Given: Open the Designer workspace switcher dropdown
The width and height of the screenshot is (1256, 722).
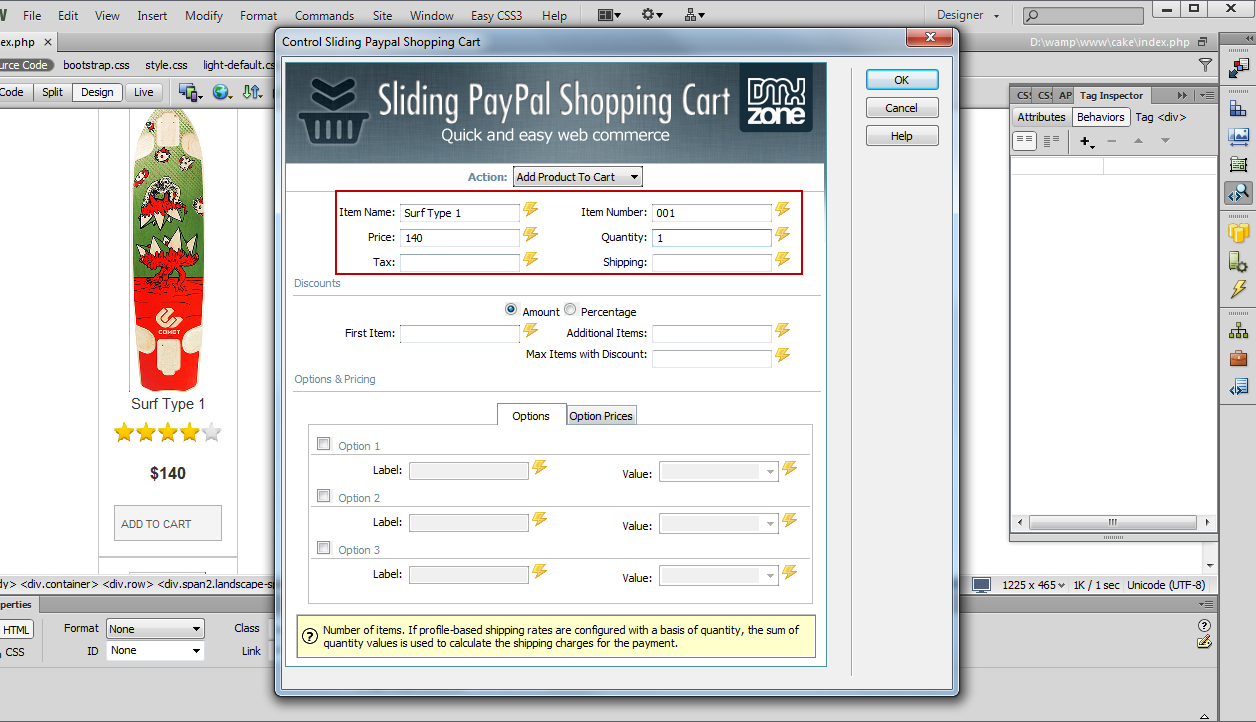Looking at the screenshot, I should point(967,15).
